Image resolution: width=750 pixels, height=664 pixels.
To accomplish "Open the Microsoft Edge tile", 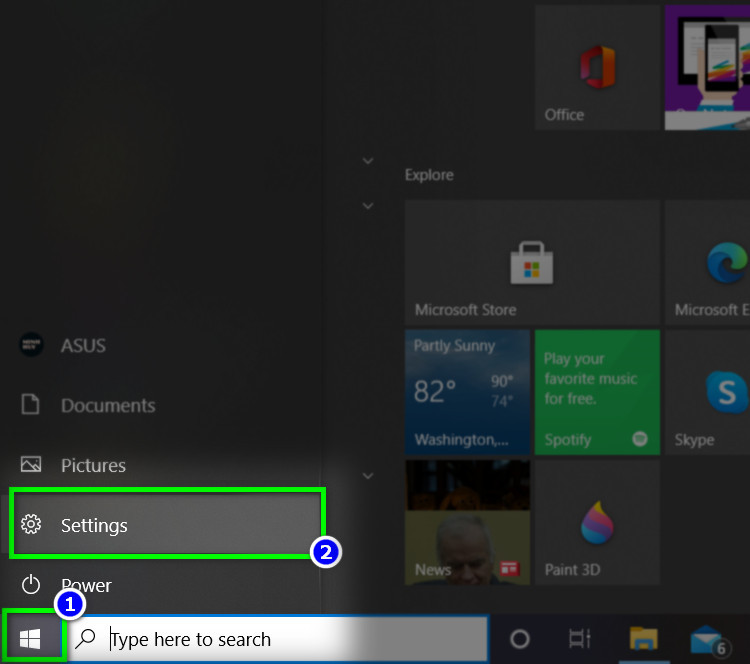I will click(x=707, y=263).
